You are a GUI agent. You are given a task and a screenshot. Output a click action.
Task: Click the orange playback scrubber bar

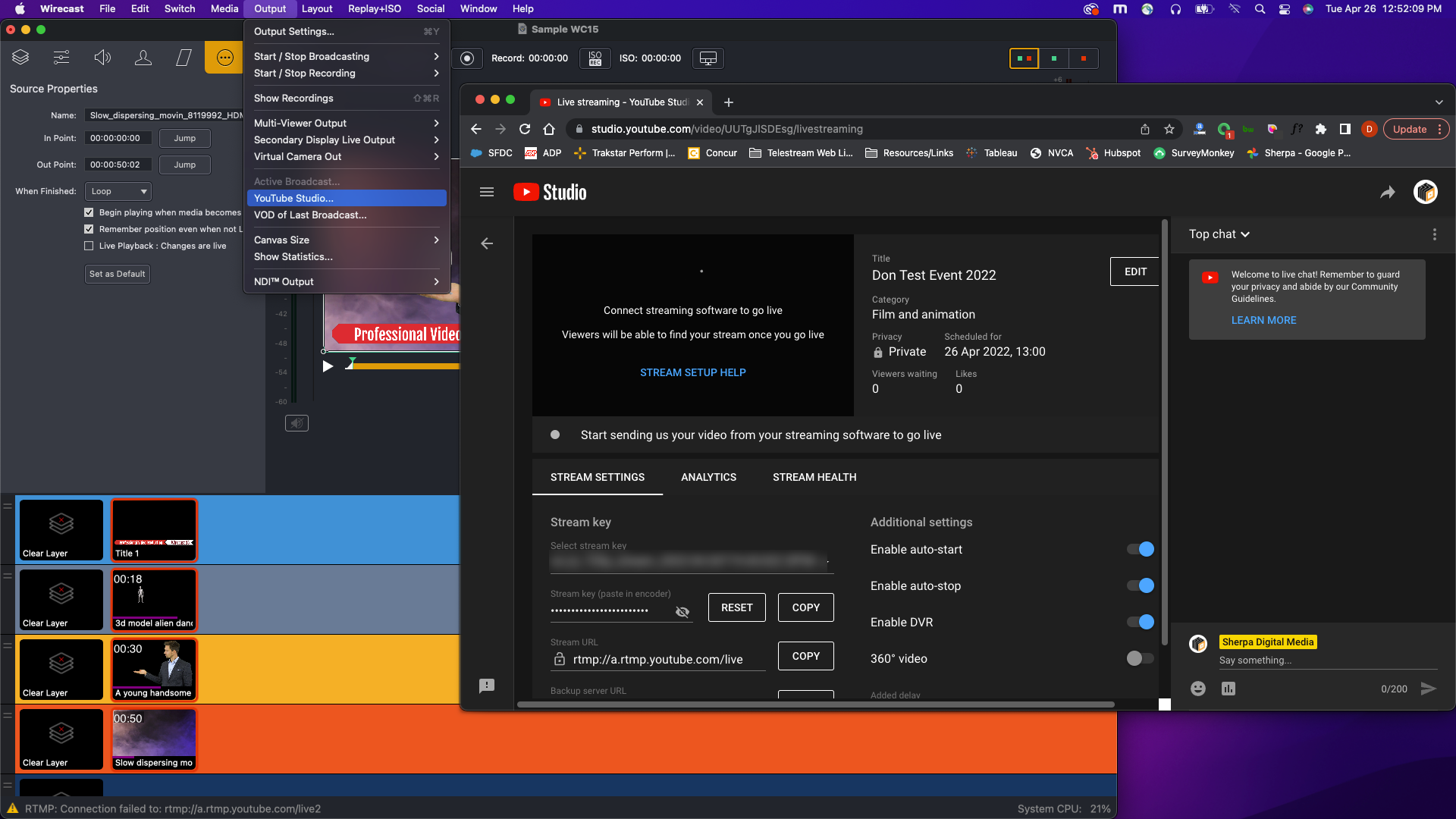406,366
